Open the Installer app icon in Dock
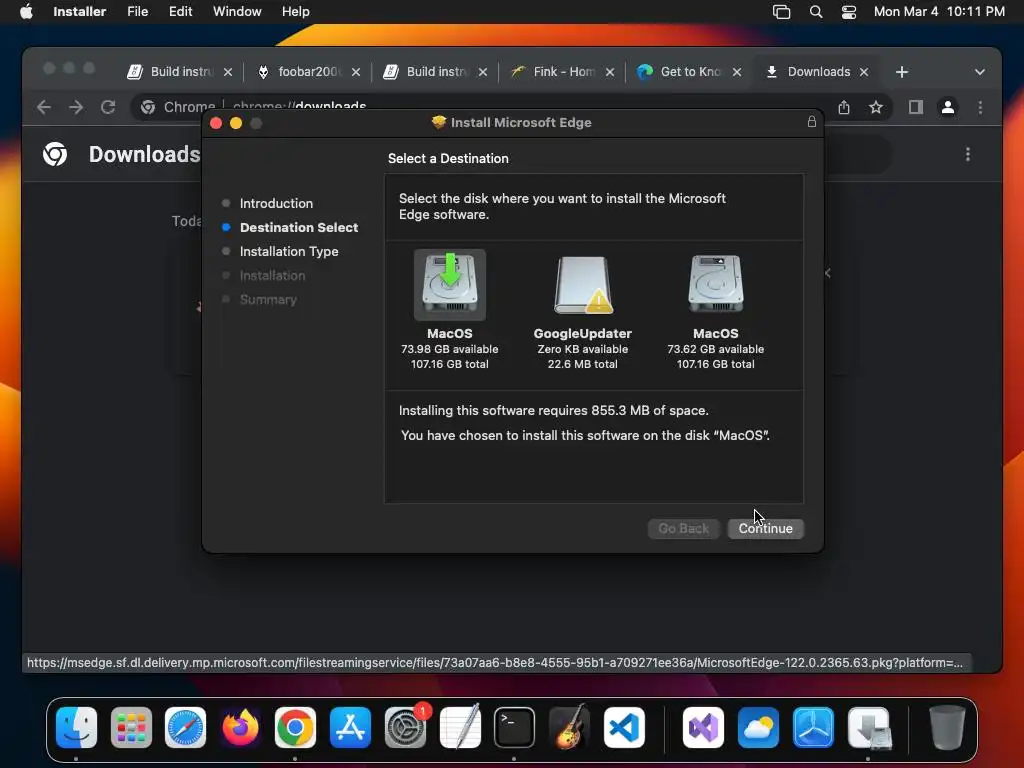 coord(869,727)
